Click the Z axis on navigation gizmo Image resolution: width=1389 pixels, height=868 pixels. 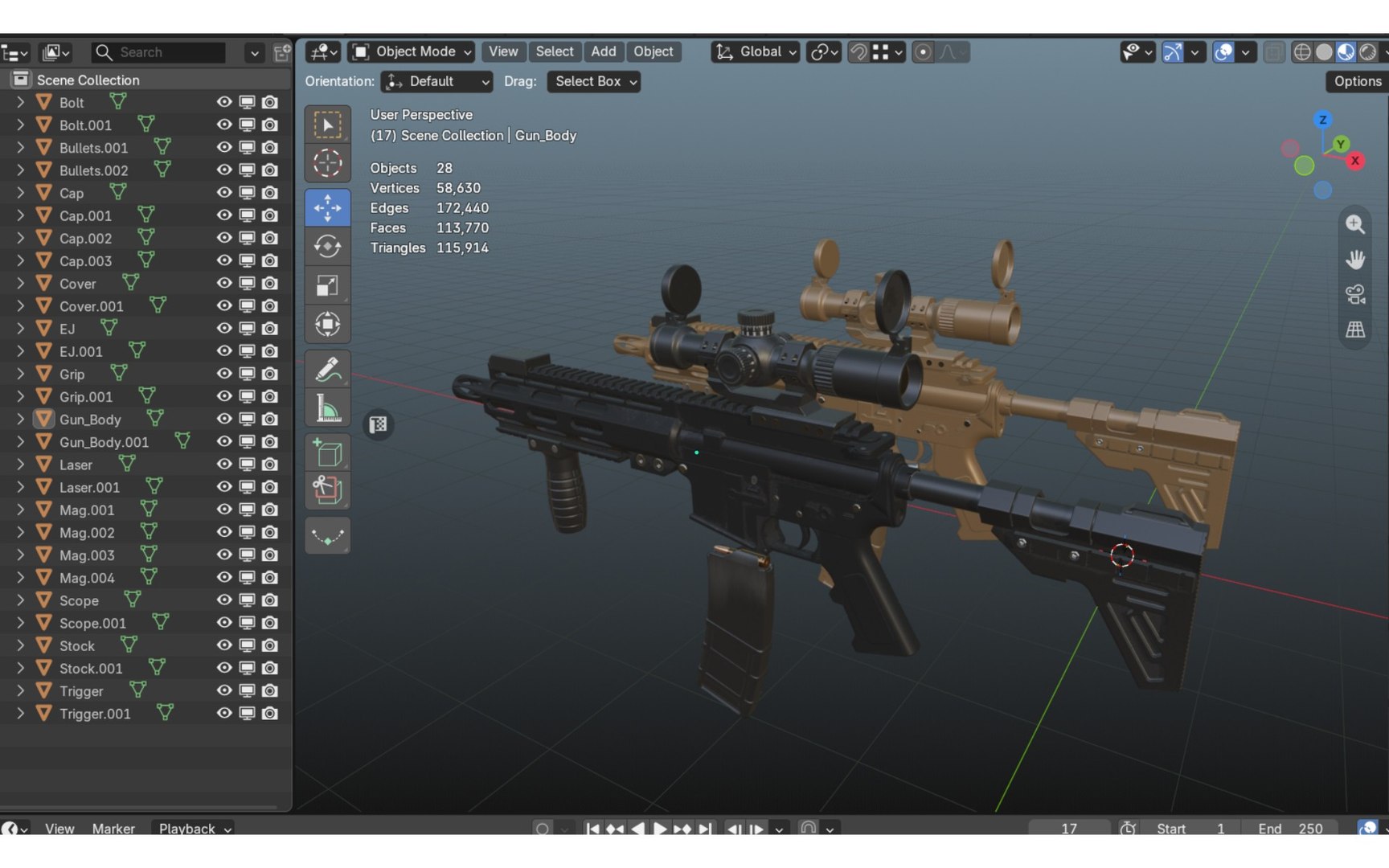[x=1322, y=120]
